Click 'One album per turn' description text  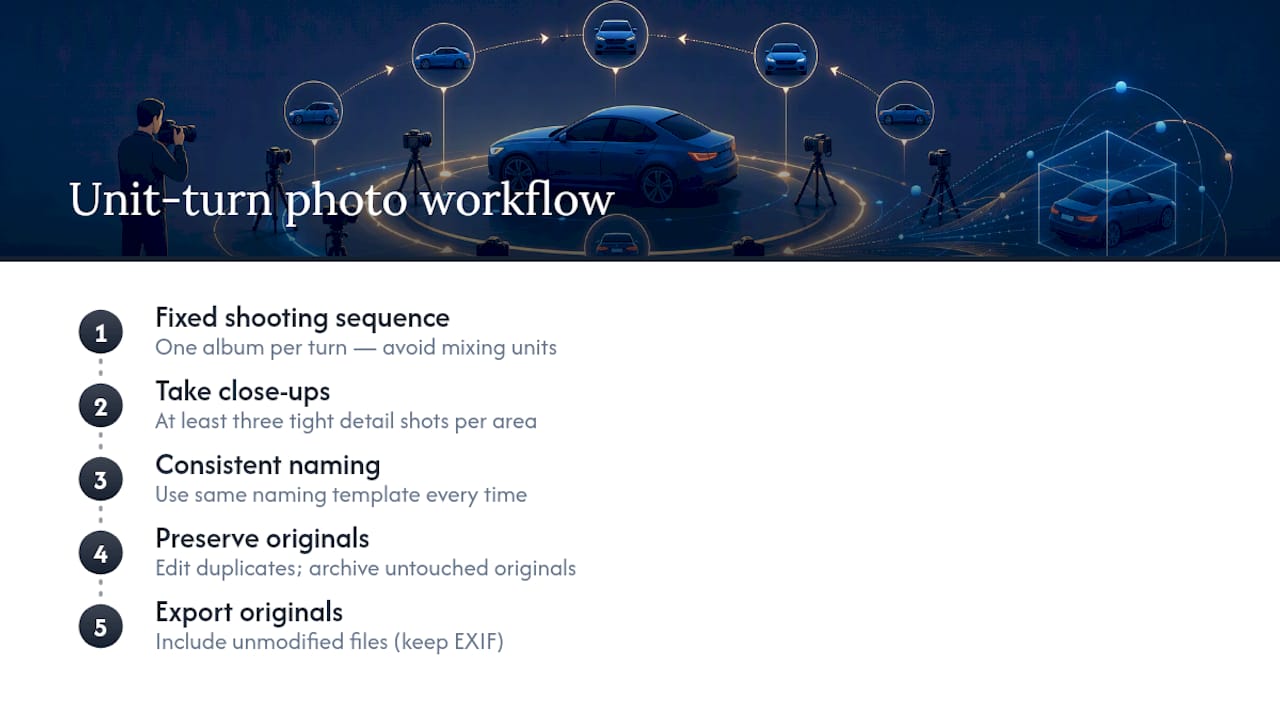[x=251, y=348]
